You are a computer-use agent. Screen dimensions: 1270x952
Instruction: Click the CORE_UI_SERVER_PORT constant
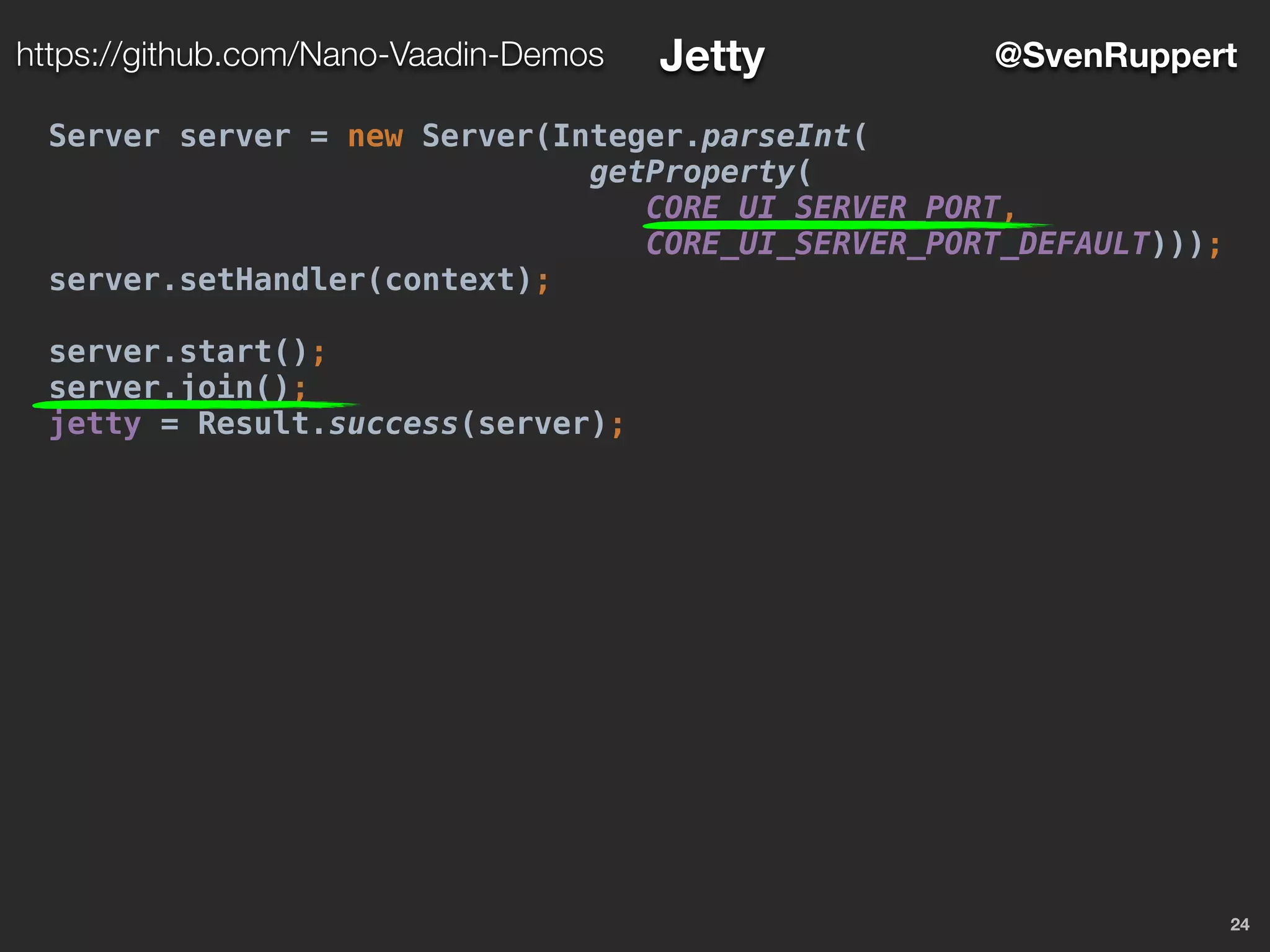pyautogui.click(x=822, y=207)
